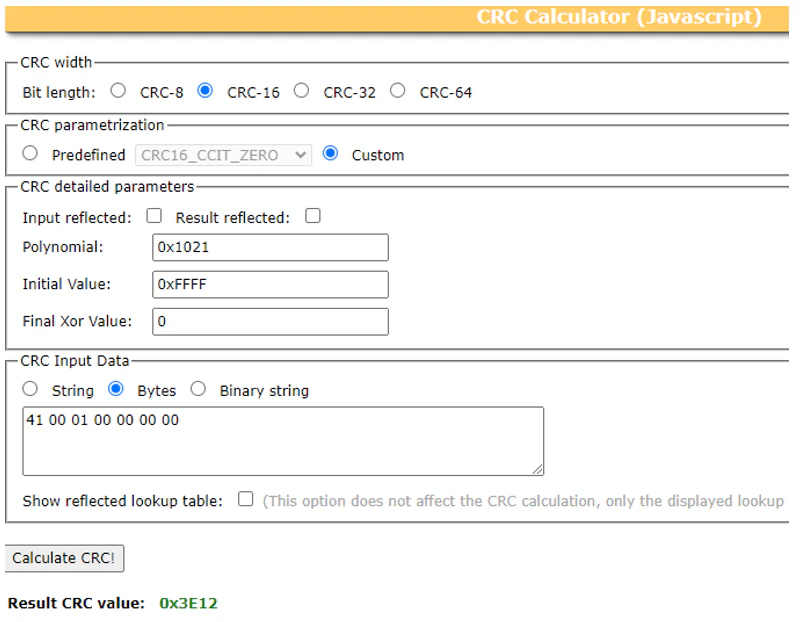Click the Result CRC value label
Image resolution: width=802 pixels, height=622 pixels.
point(77,604)
